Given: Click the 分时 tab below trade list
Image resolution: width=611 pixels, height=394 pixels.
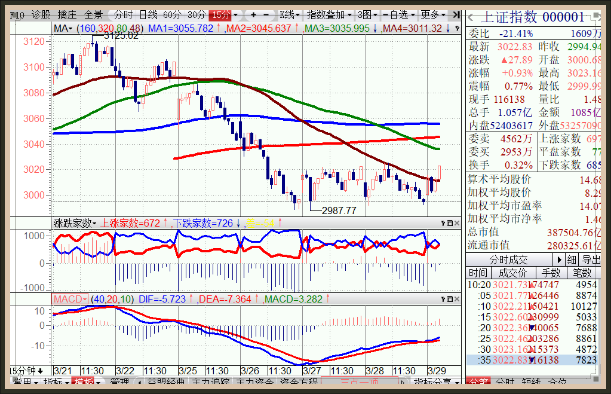Looking at the screenshot, I should (505, 382).
